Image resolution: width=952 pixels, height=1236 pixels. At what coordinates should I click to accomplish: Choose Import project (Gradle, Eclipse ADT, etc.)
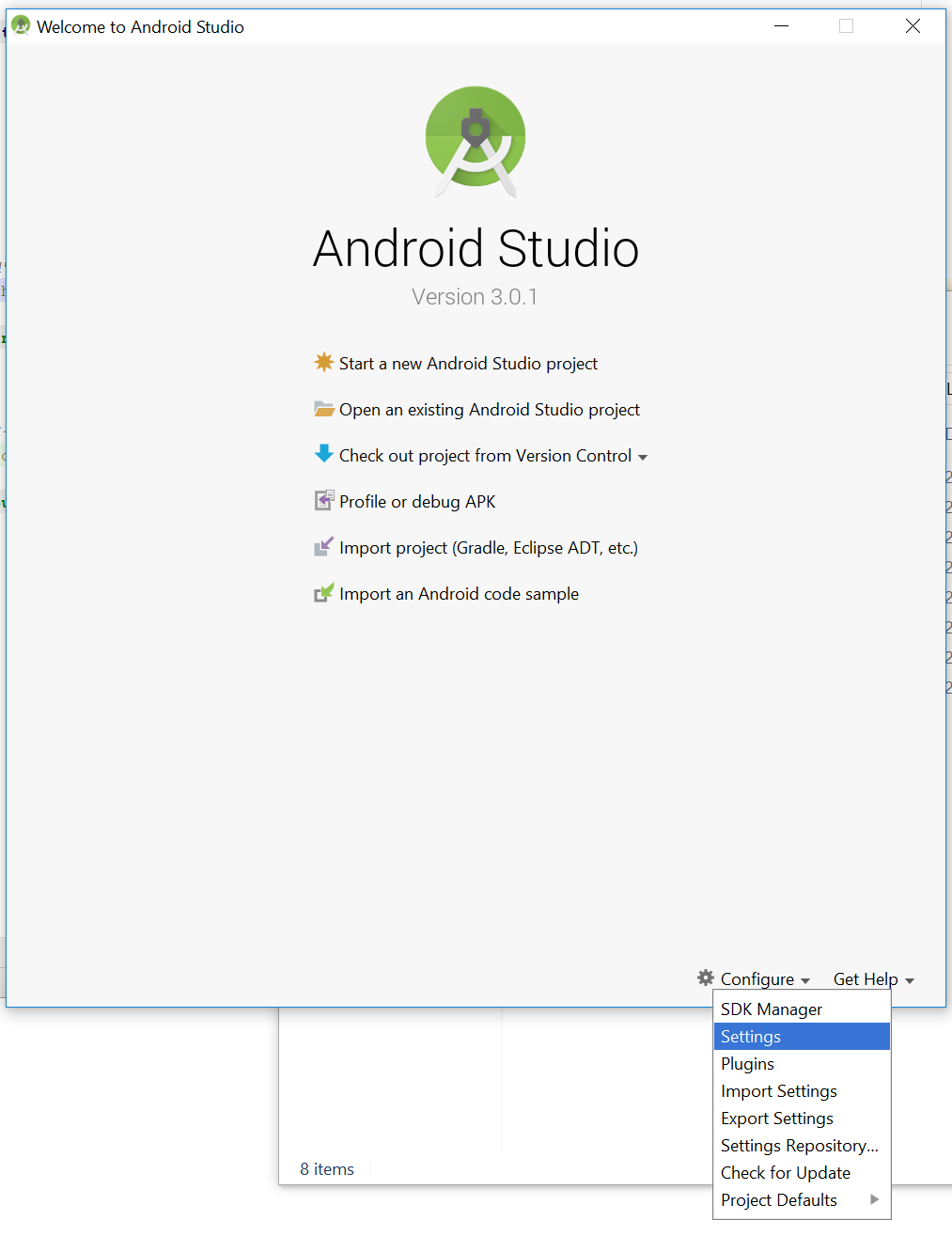[x=489, y=548]
